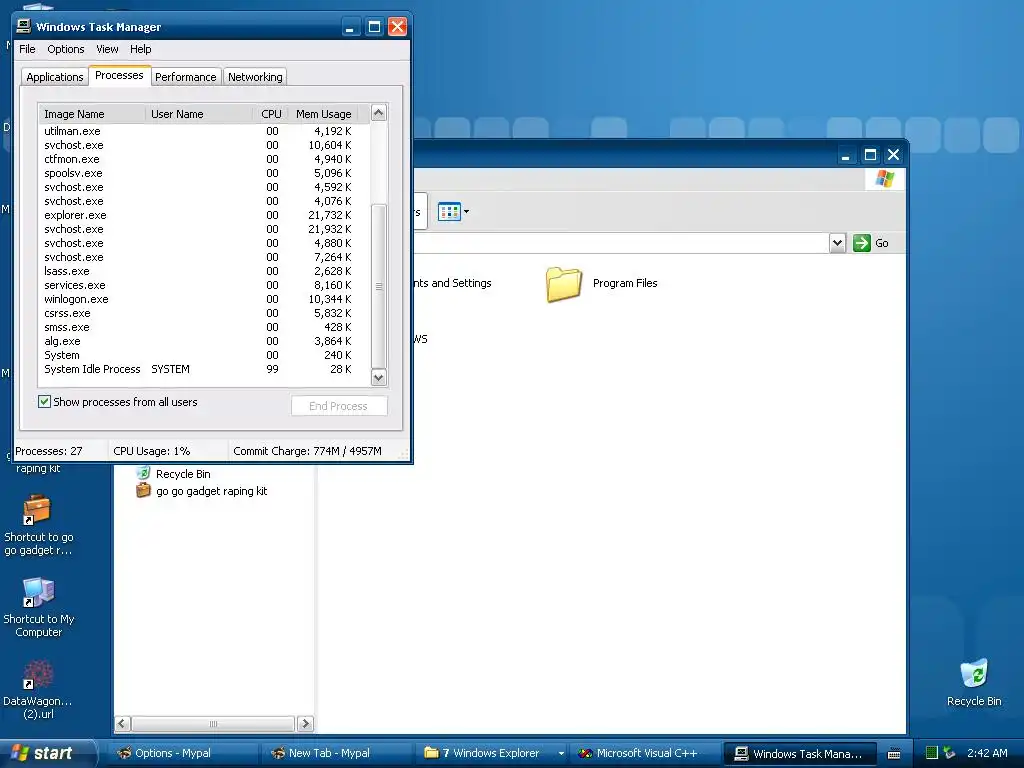The height and width of the screenshot is (768, 1024).
Task: Click the process list scroll up arrow
Action: coord(379,113)
